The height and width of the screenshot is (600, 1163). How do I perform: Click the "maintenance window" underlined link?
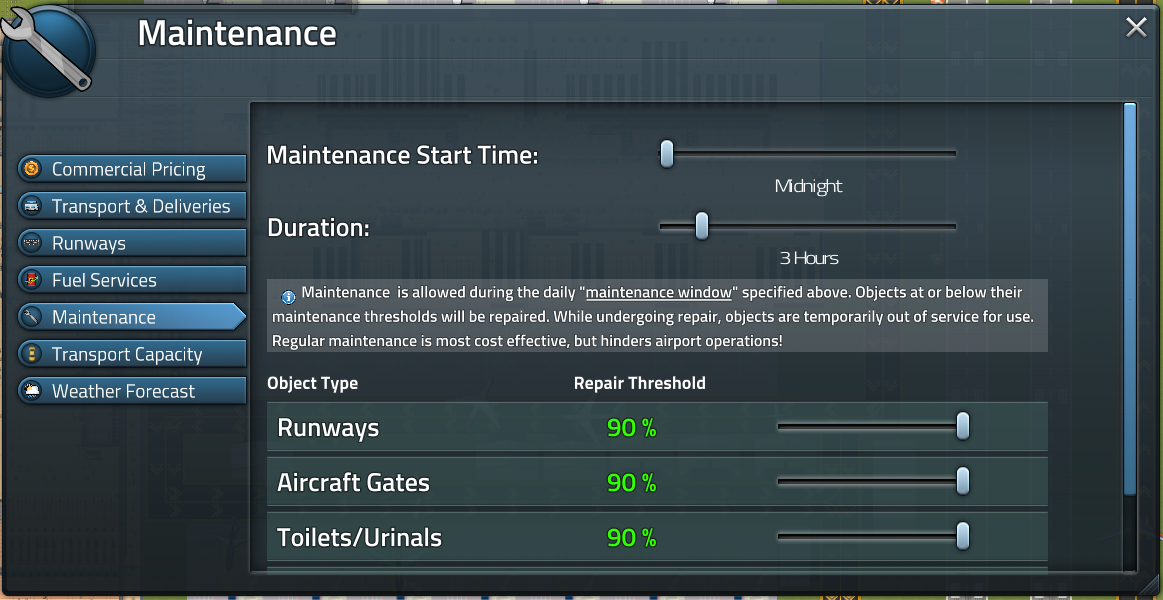tap(660, 293)
